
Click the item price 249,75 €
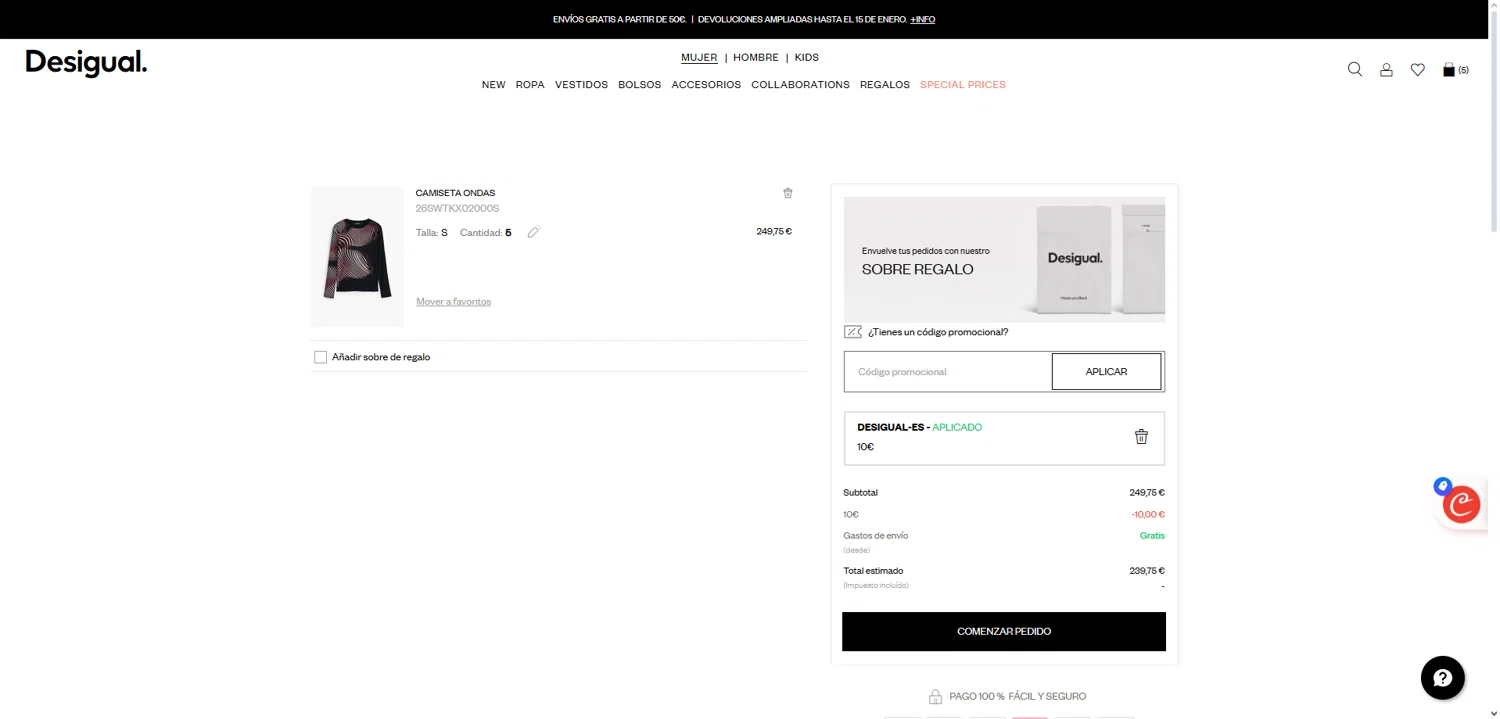click(774, 232)
